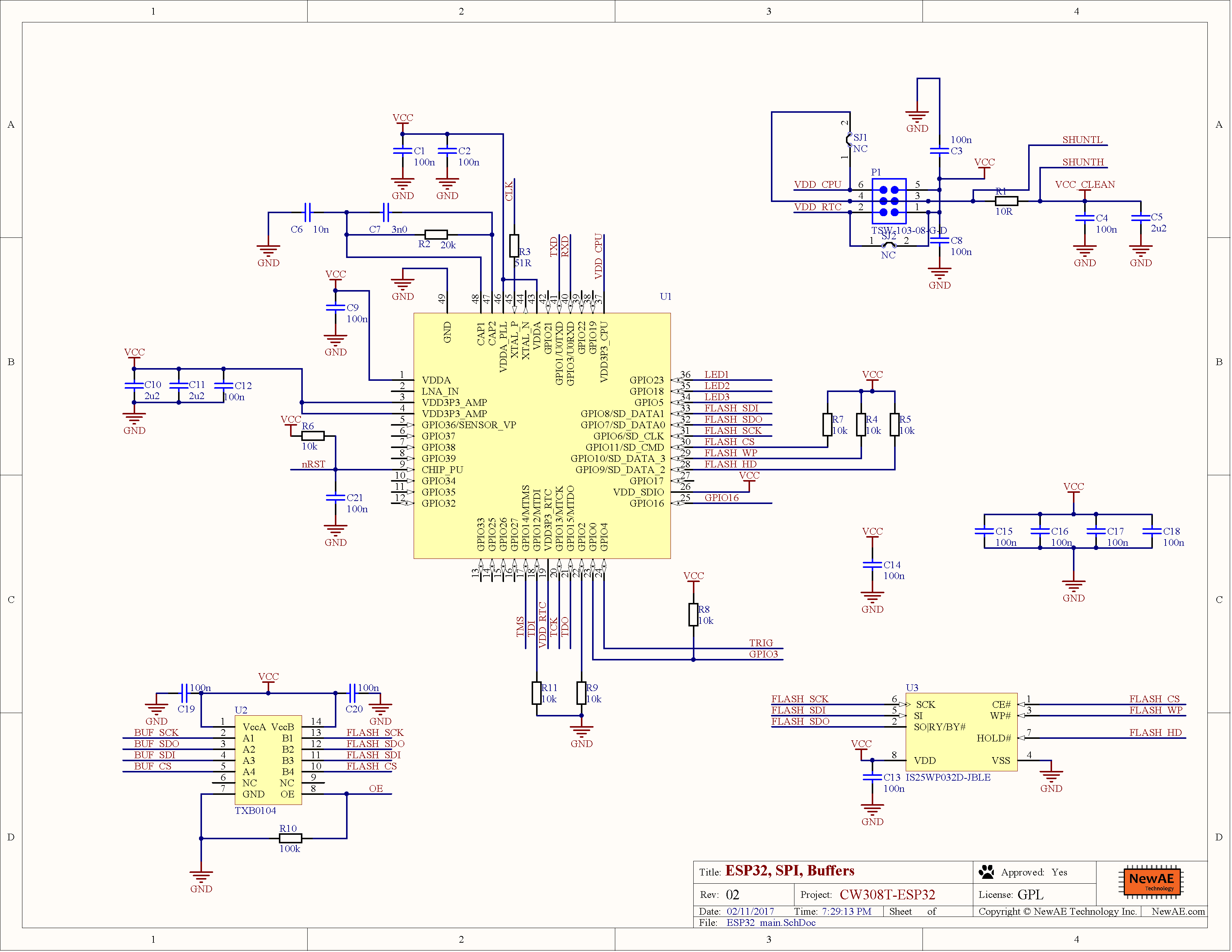Click the nRST net label
The height and width of the screenshot is (952, 1232).
click(x=314, y=465)
